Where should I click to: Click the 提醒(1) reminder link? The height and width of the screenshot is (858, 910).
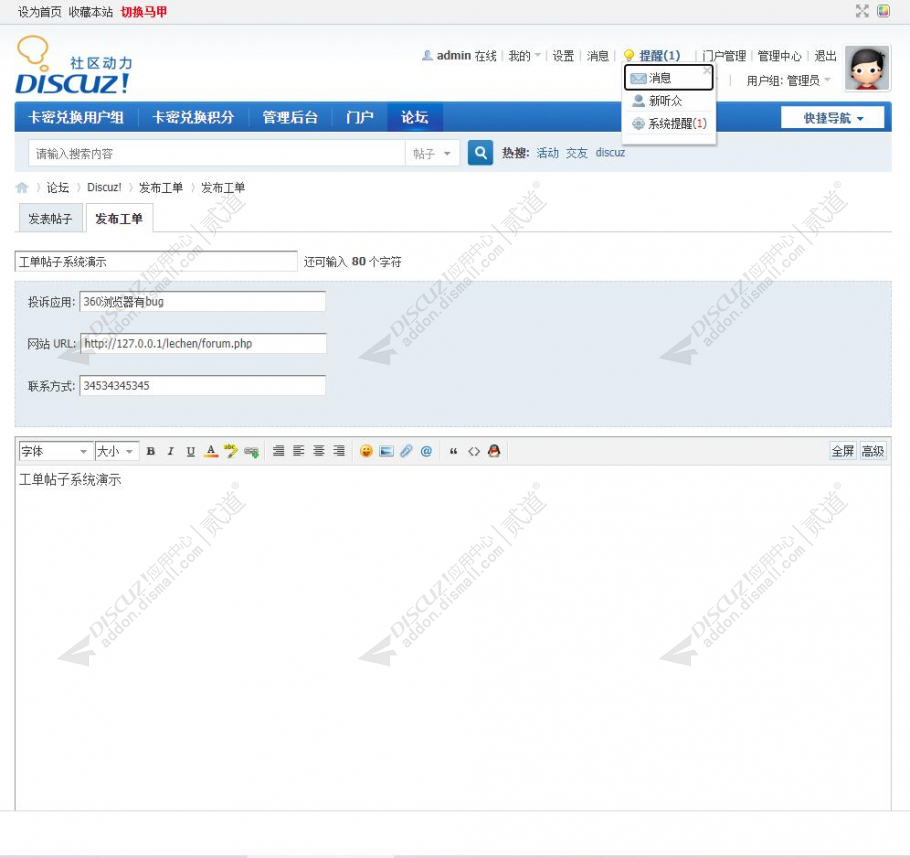tap(659, 55)
